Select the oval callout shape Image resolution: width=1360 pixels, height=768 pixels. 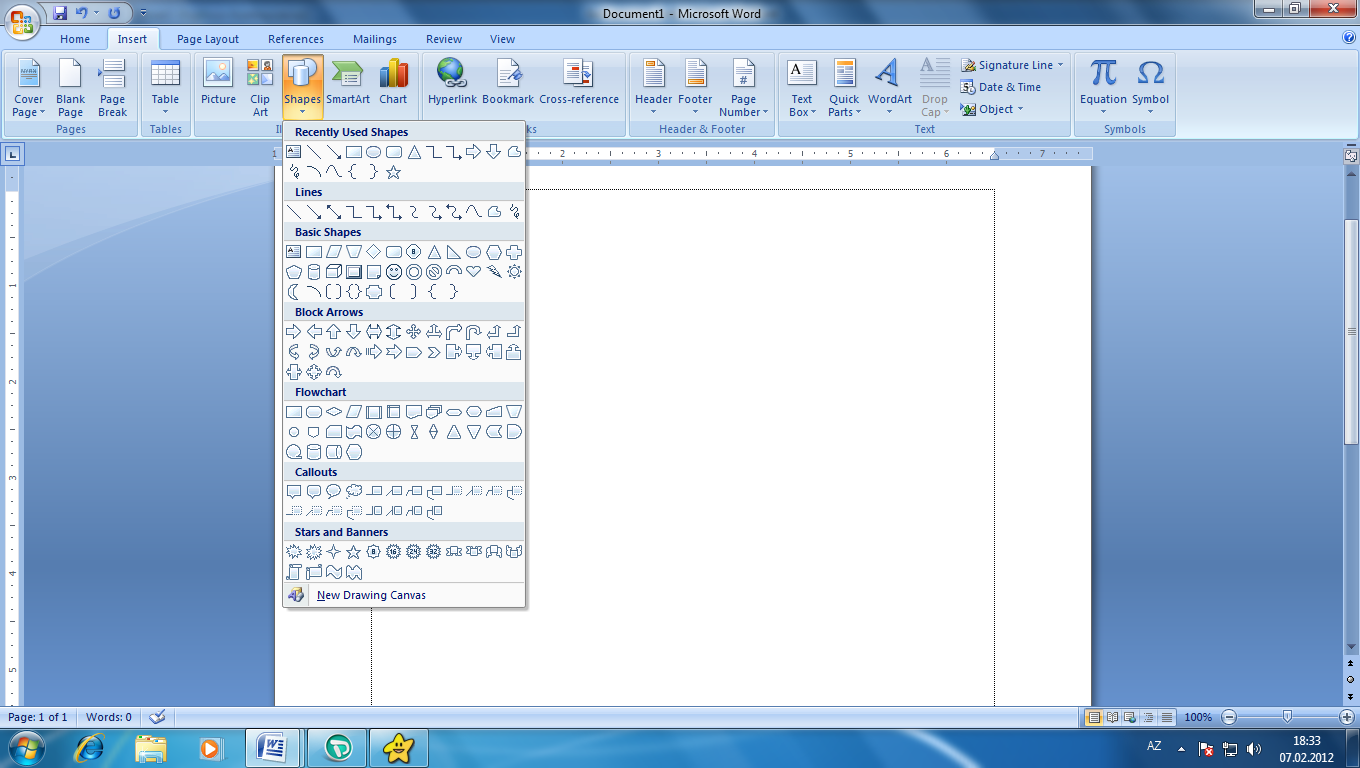click(x=334, y=492)
